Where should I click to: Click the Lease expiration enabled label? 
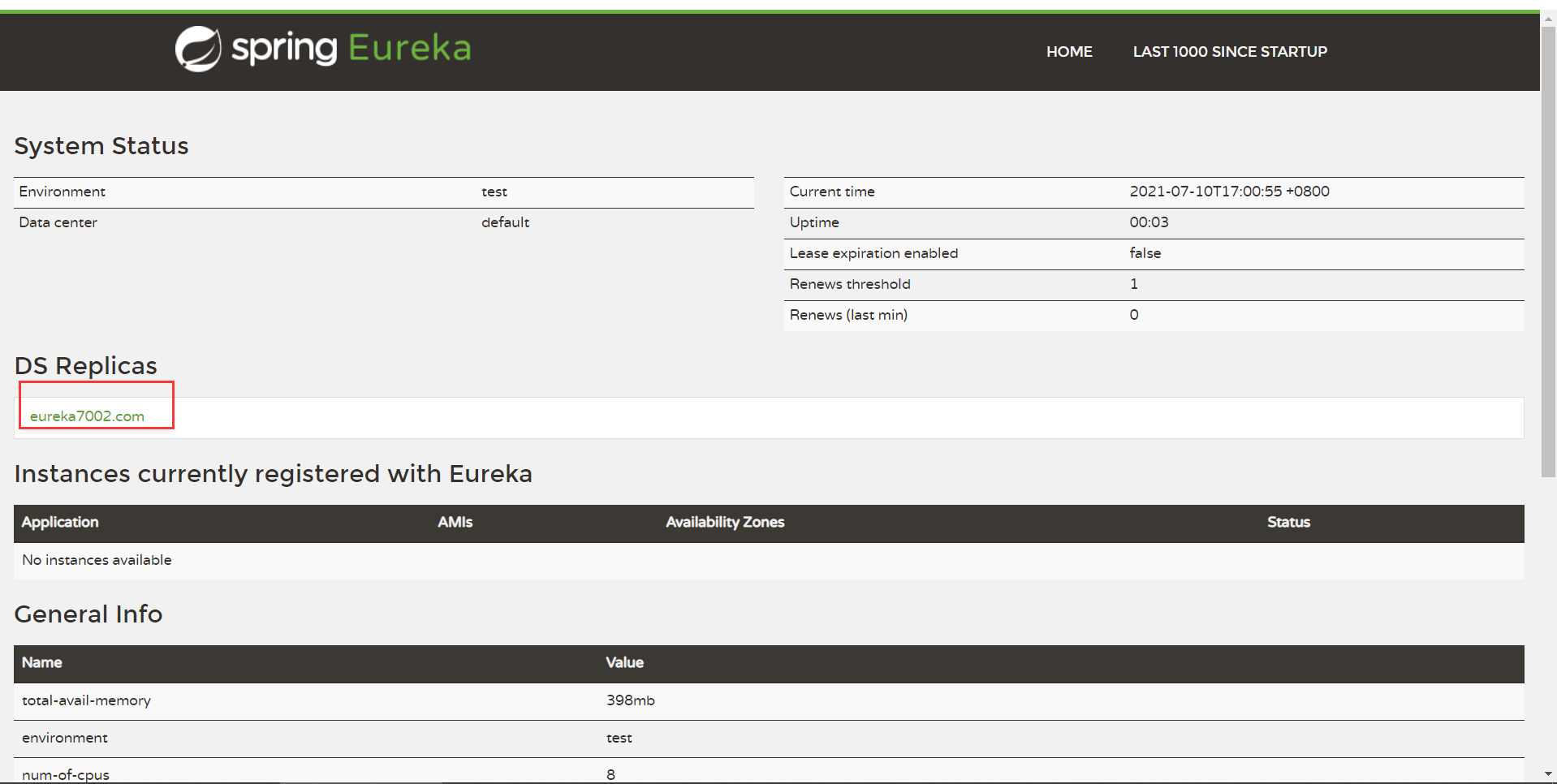tap(873, 253)
